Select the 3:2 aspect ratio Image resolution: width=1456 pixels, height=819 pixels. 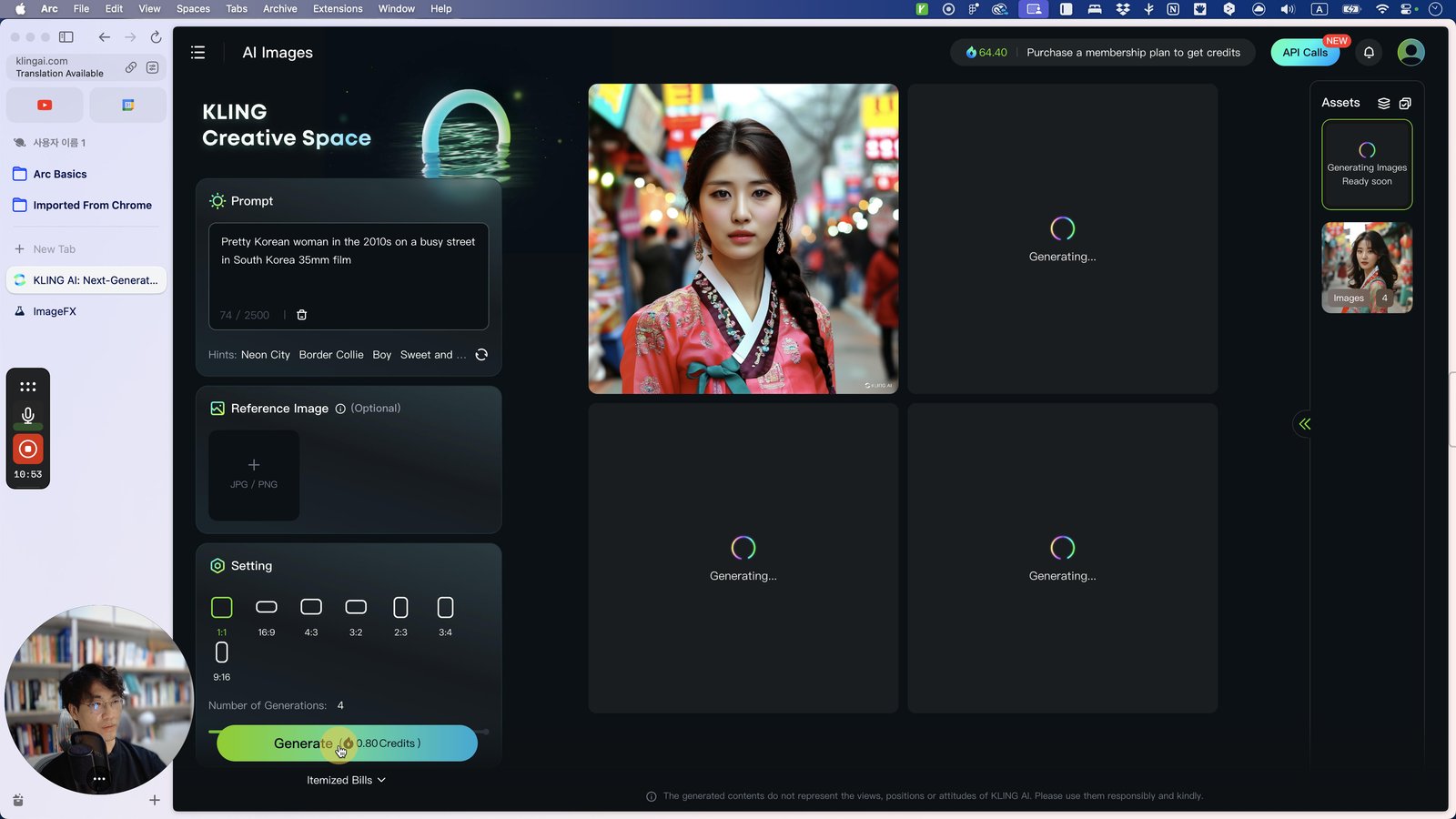click(356, 615)
